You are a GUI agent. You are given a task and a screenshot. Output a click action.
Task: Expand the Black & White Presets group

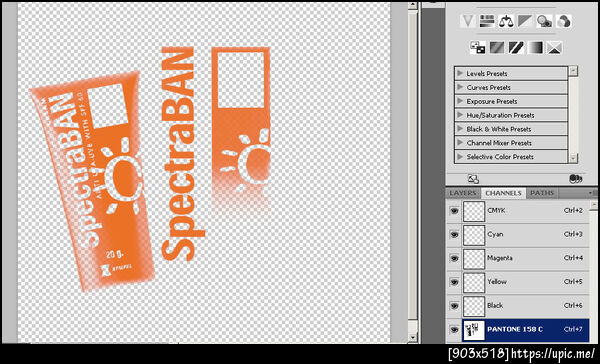[x=460, y=129]
